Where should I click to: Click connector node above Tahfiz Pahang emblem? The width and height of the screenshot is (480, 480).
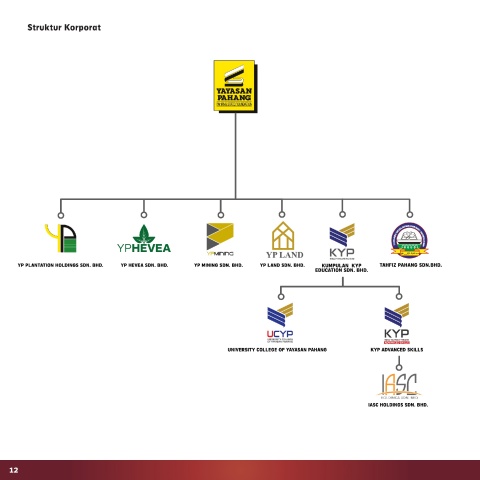pyautogui.click(x=410, y=215)
